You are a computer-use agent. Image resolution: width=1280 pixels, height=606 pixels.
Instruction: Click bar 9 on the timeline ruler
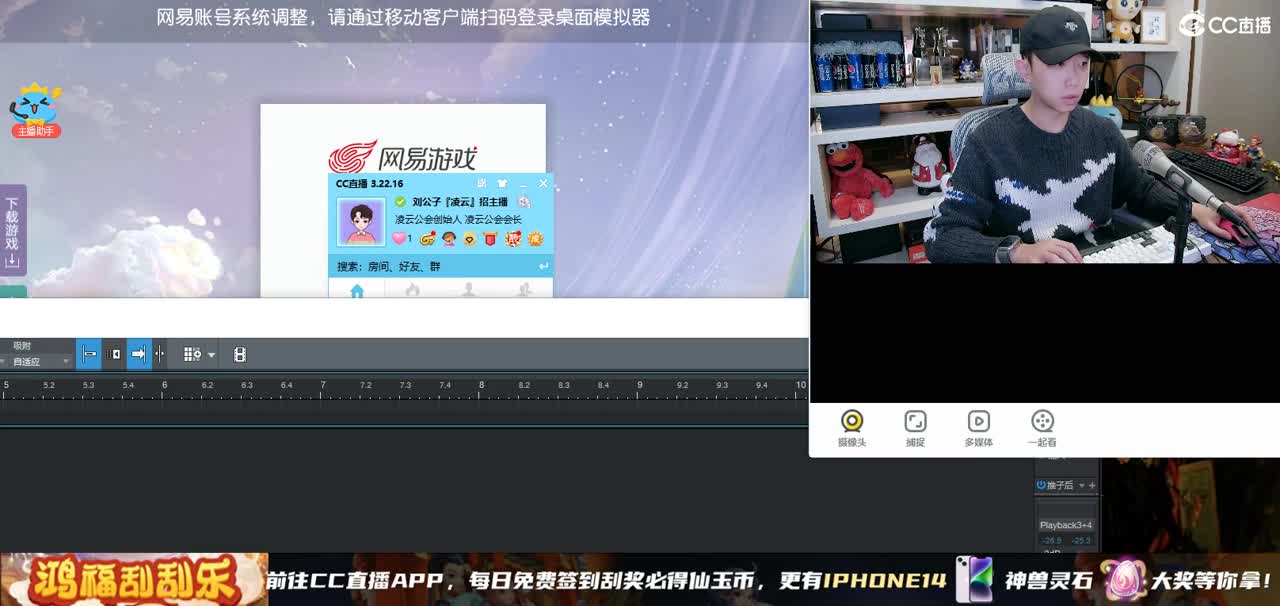click(x=639, y=385)
